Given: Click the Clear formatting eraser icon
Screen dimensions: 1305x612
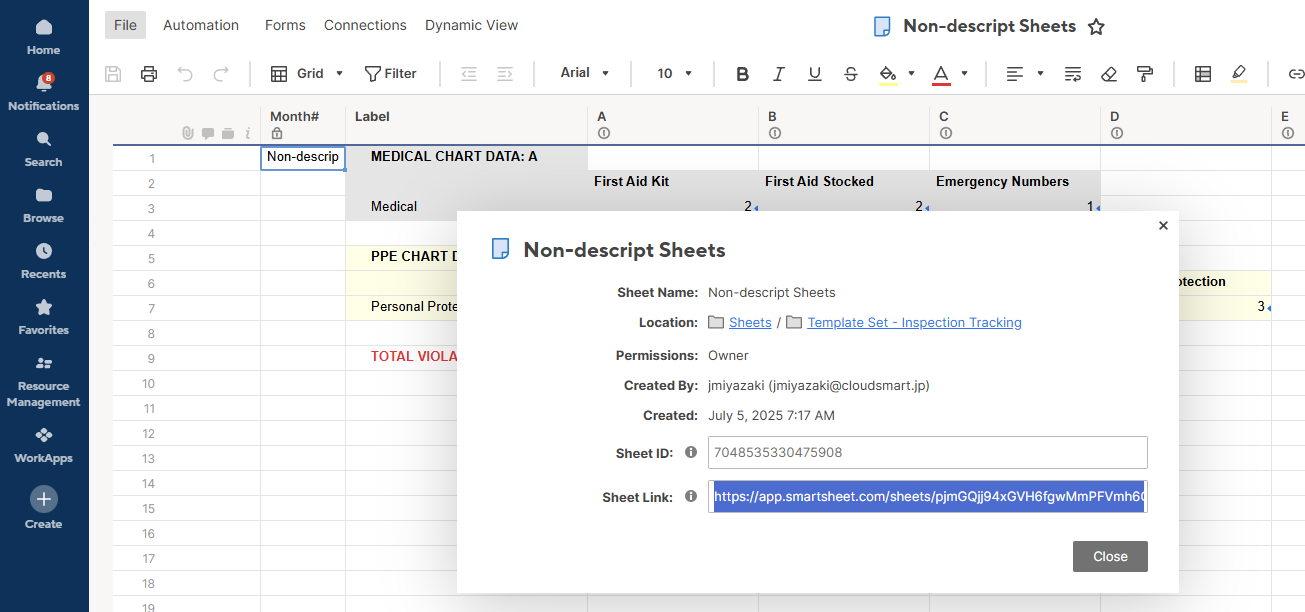Looking at the screenshot, I should (1108, 73).
